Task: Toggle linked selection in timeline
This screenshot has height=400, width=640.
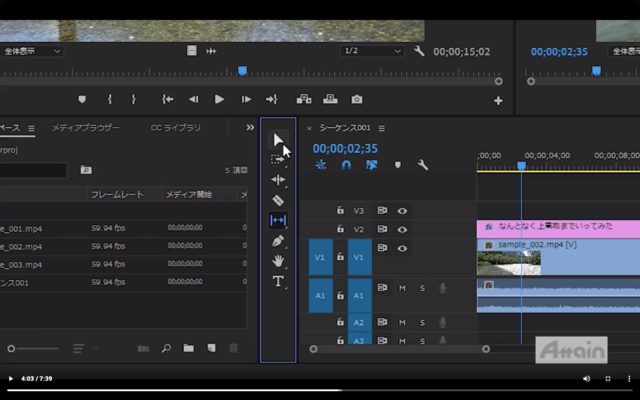Action: pos(371,165)
